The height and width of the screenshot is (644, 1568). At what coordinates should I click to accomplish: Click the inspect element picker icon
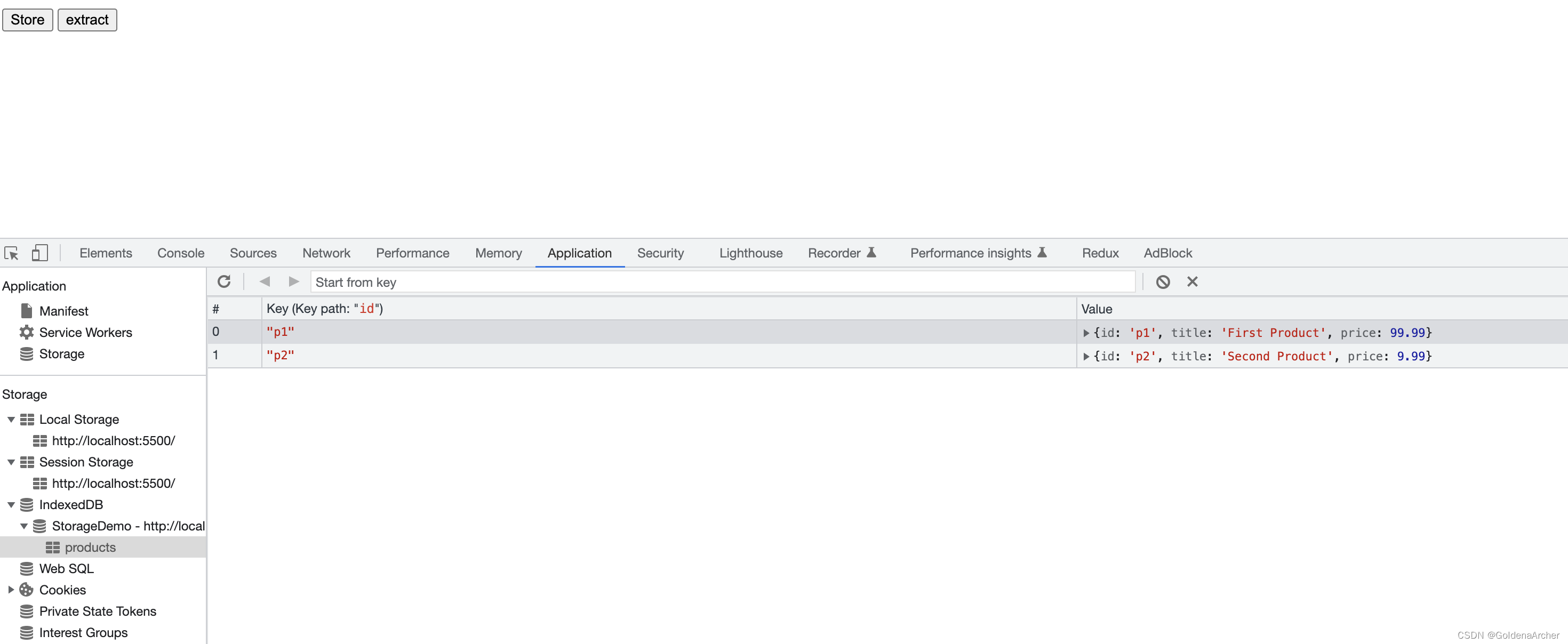coord(12,253)
